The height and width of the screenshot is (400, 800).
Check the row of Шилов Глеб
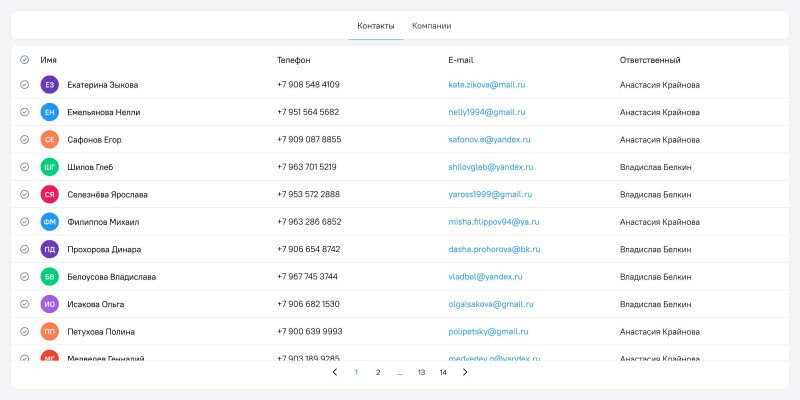(x=24, y=167)
